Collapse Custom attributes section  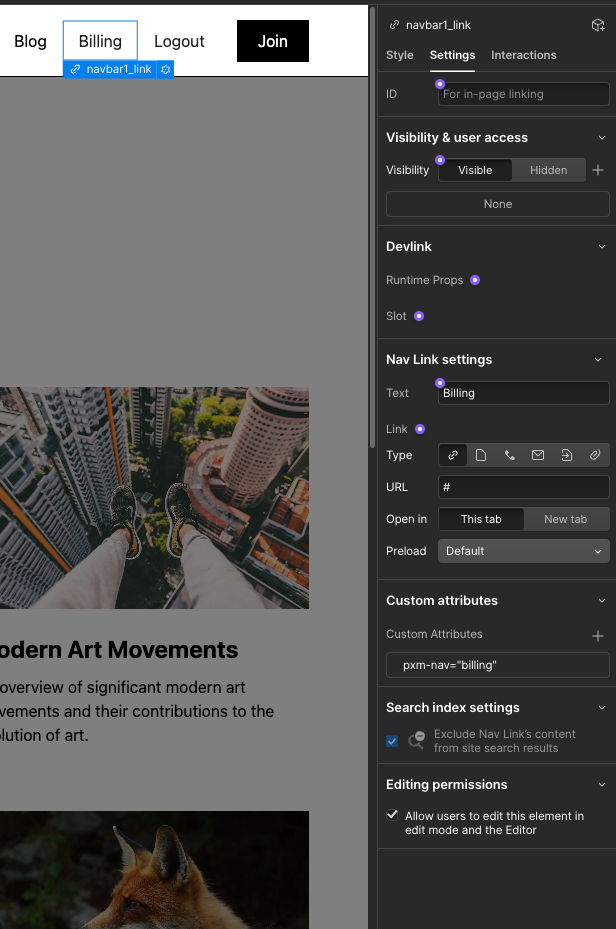[602, 601]
